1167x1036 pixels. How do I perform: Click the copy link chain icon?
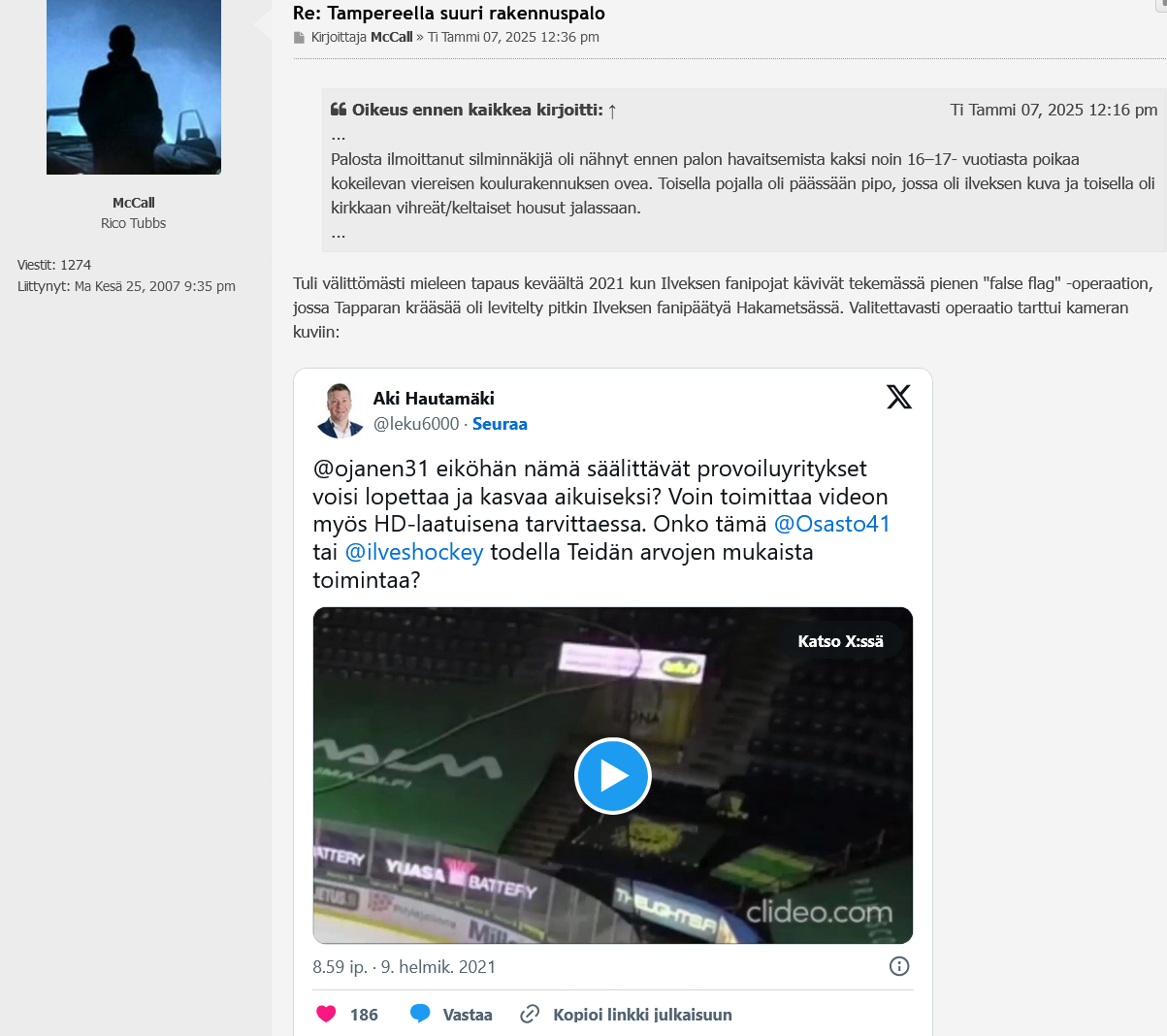(x=530, y=1014)
